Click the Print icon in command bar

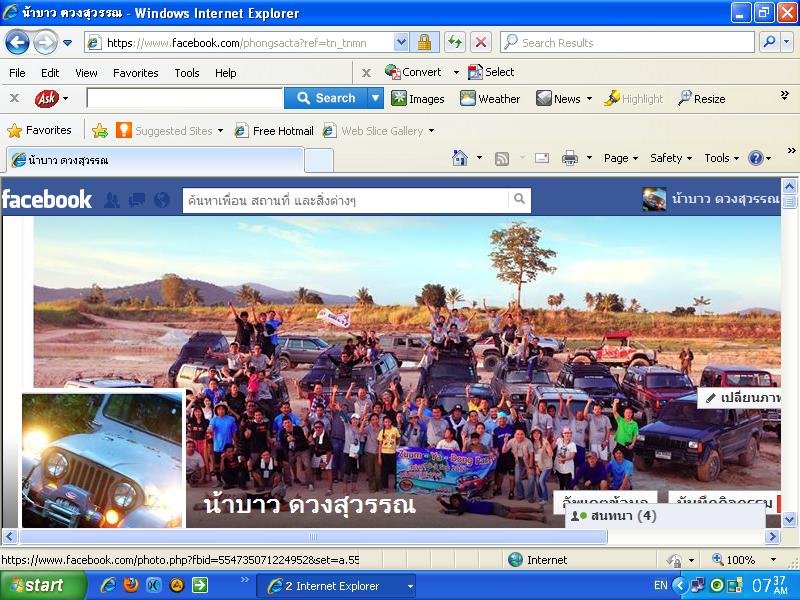570,158
